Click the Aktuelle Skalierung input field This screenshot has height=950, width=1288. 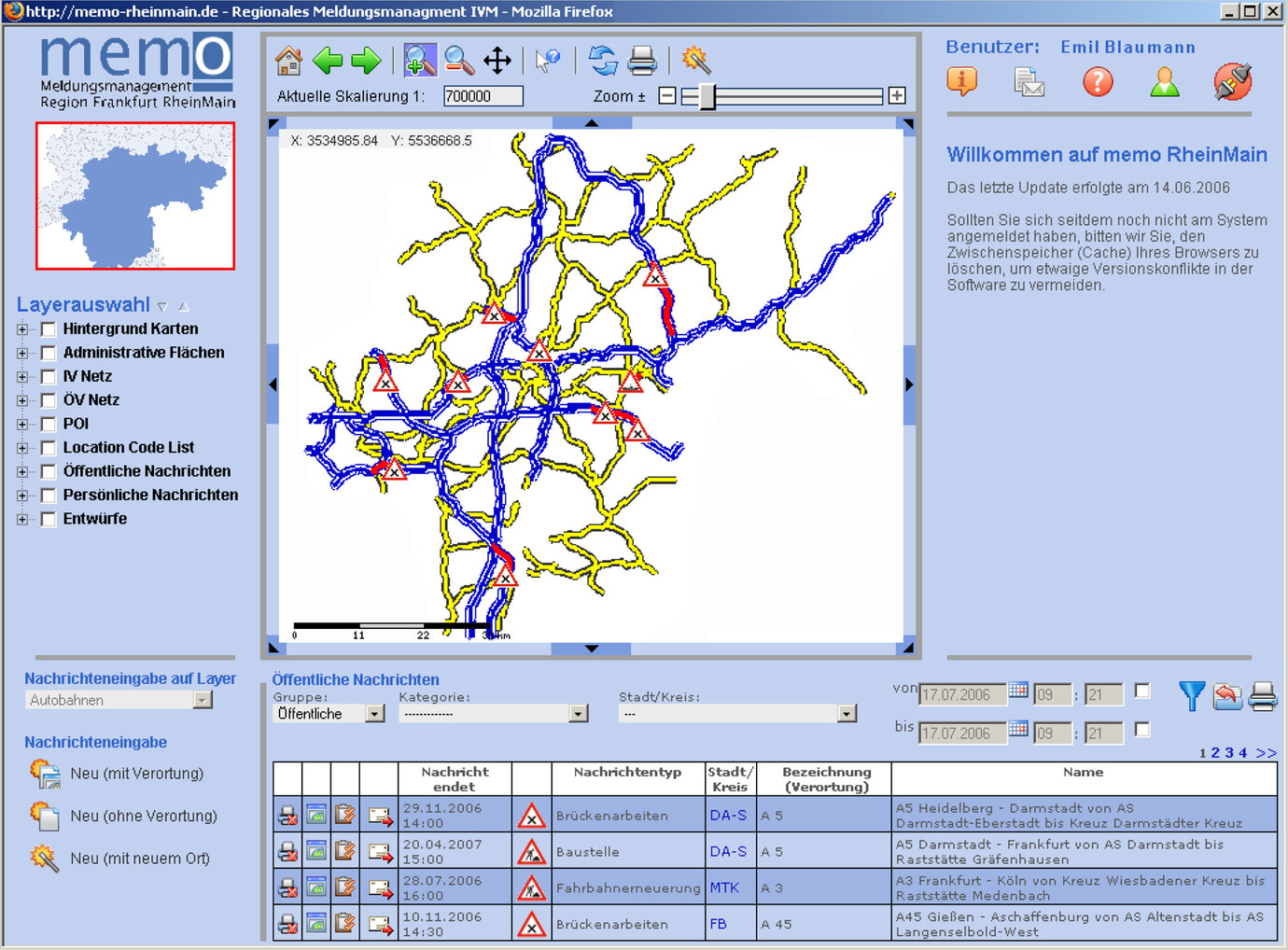pyautogui.click(x=483, y=96)
